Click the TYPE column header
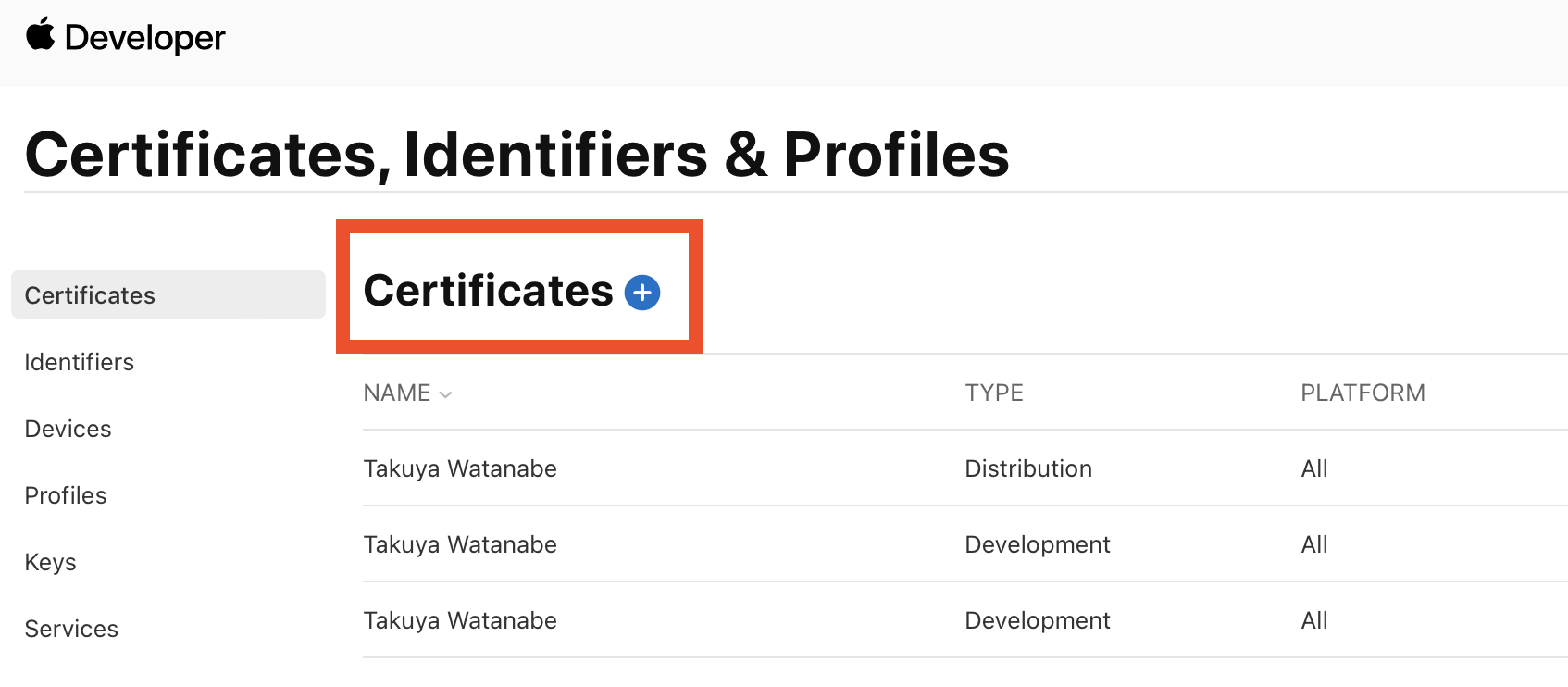The image size is (1568, 687). pyautogui.click(x=994, y=393)
